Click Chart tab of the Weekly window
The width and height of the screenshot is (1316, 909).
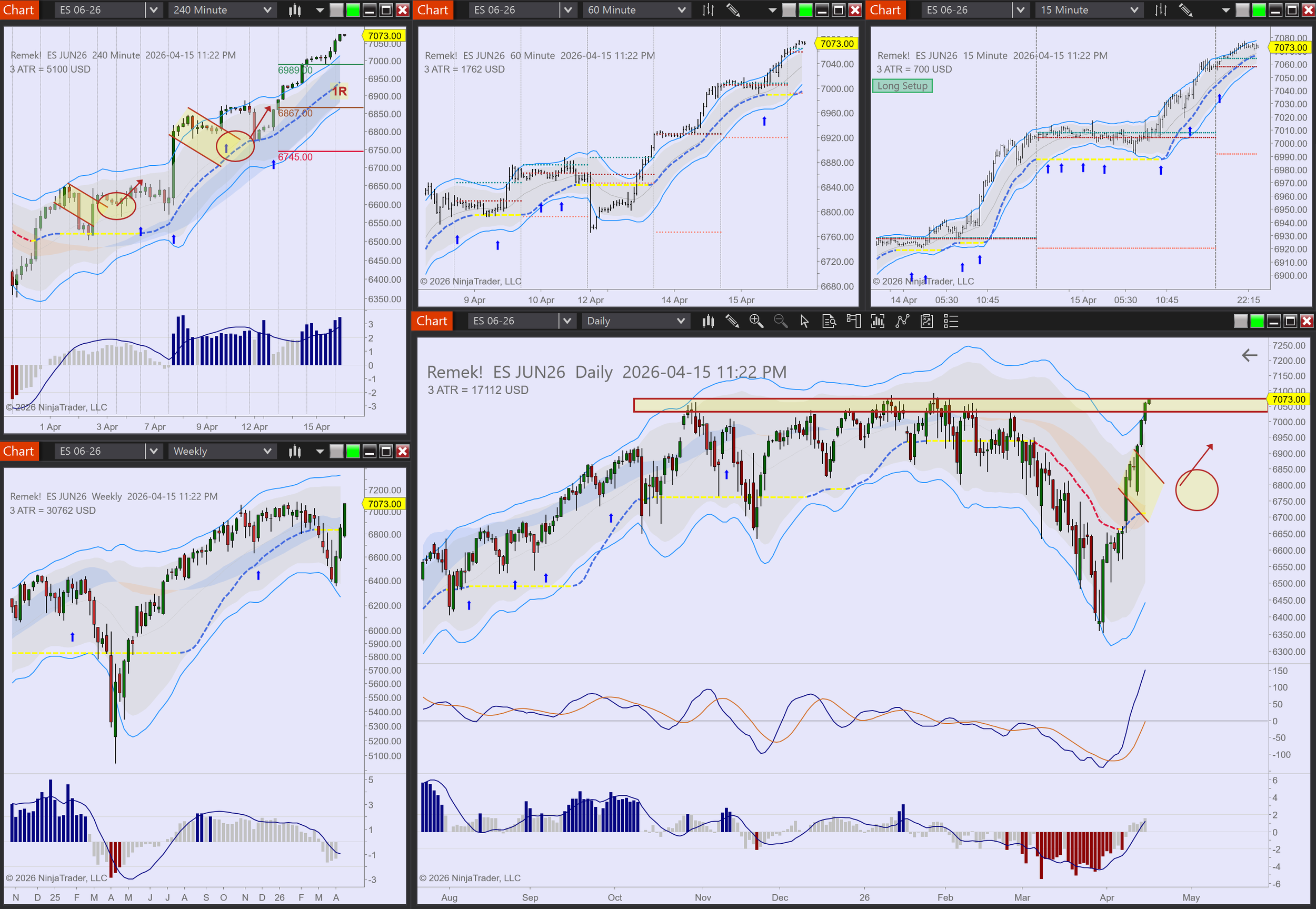[19, 451]
